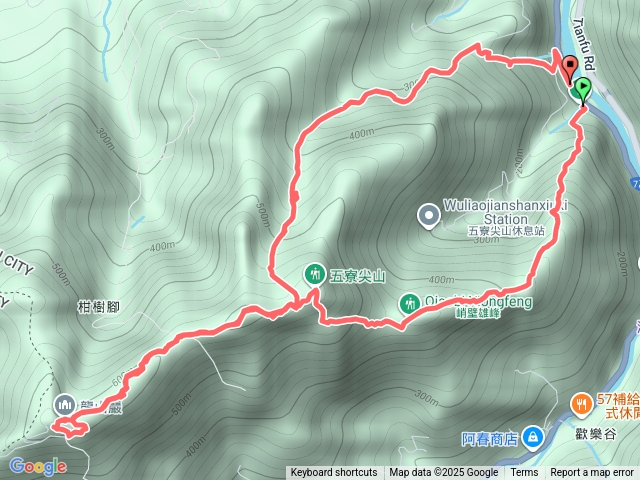
Task: Open the Terms link
Action: [524, 473]
